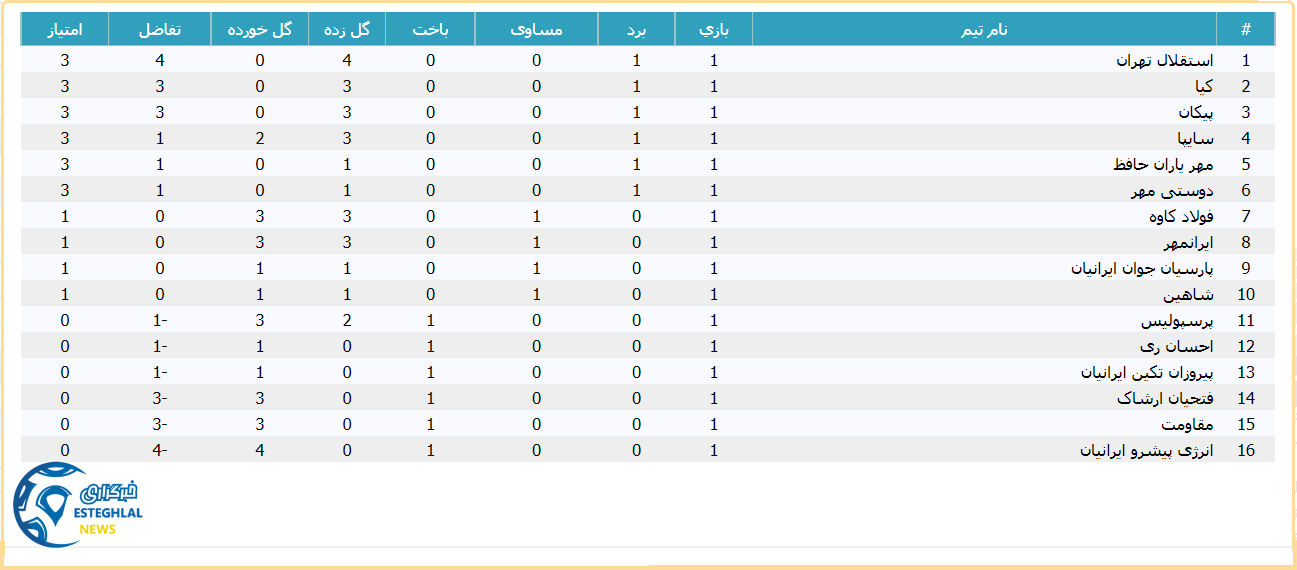
Task: Click the امتیاز (points) column header
Action: 65,30
